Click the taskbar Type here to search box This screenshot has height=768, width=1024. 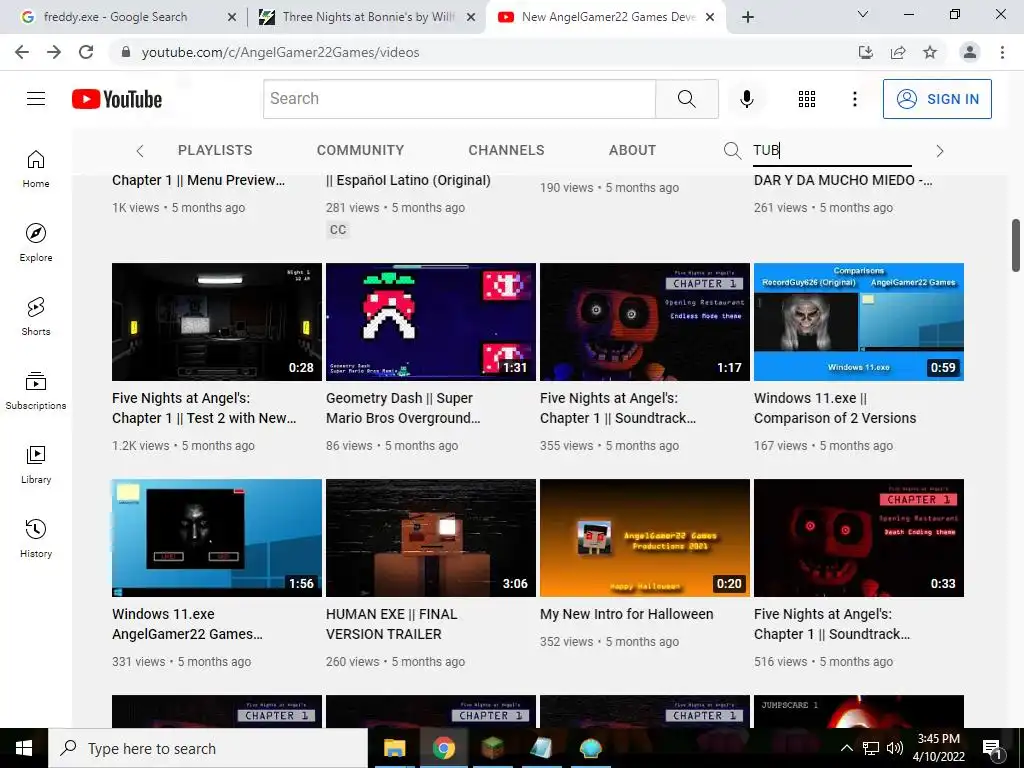point(208,748)
